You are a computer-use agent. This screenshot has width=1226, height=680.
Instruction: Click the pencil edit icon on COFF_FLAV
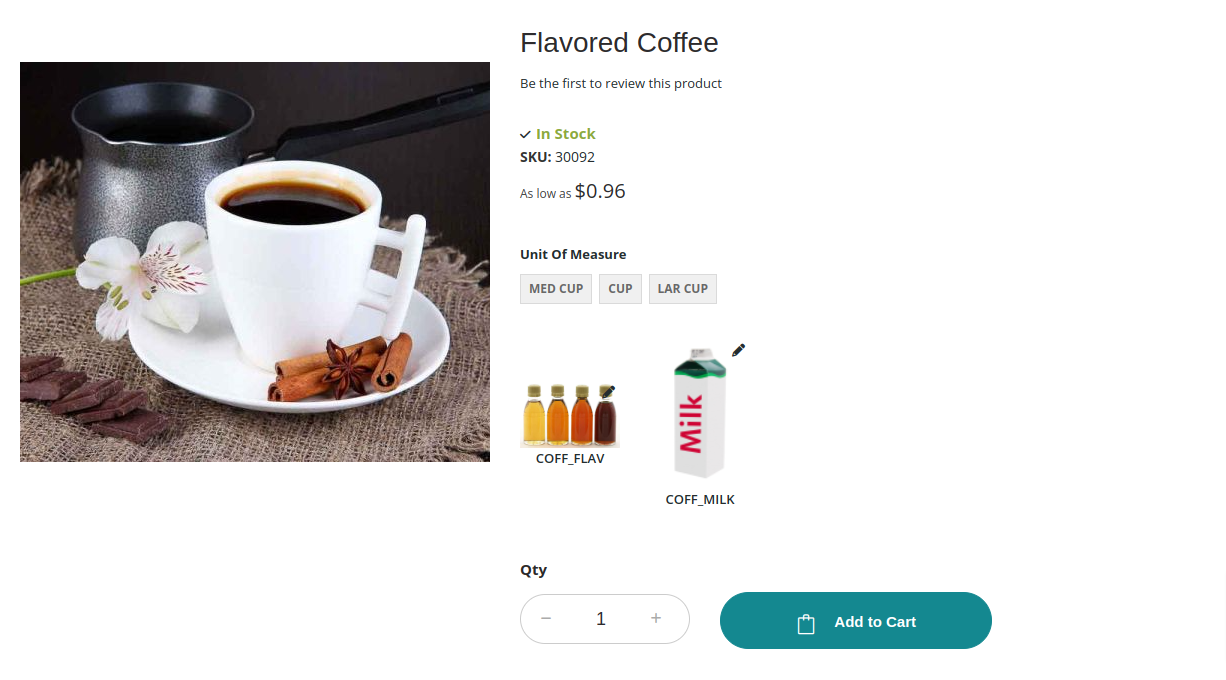point(607,392)
